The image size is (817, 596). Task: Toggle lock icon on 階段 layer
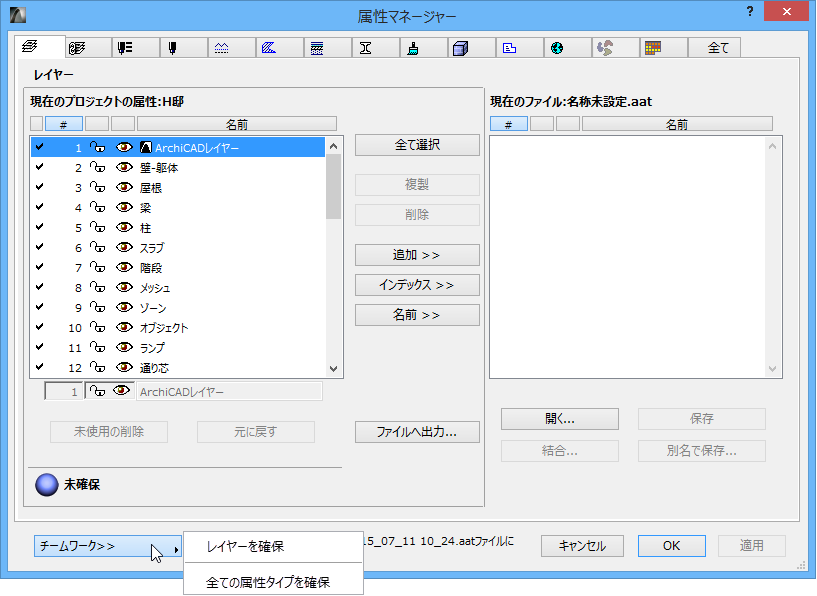tap(97, 267)
